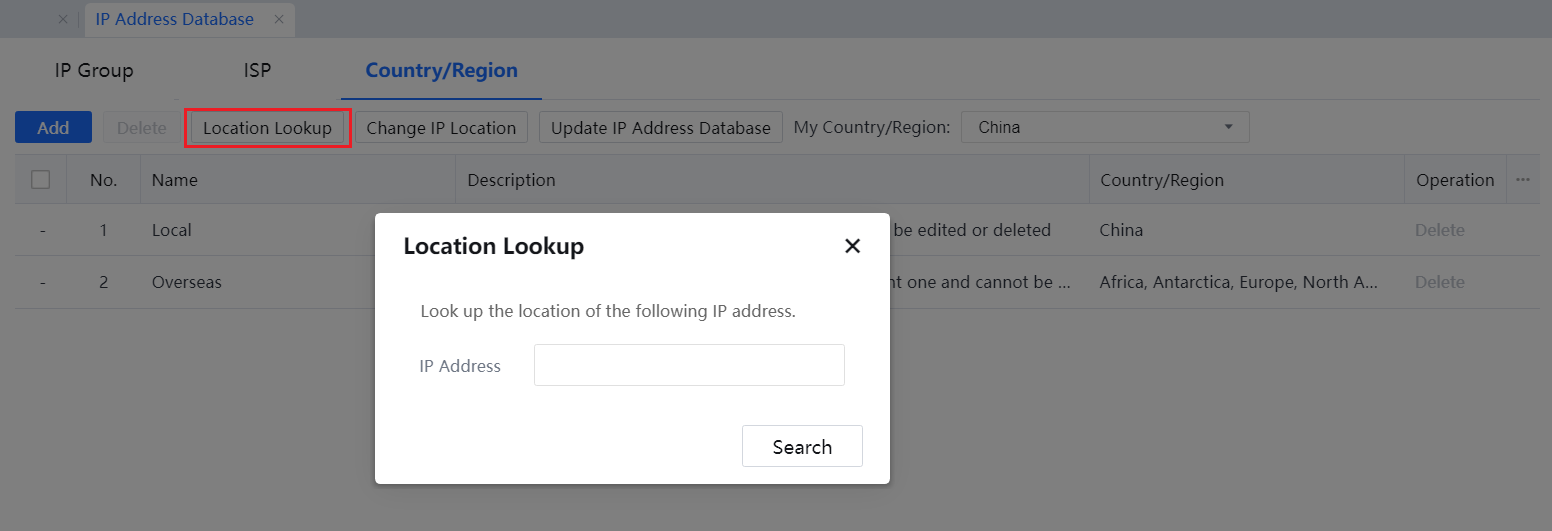Switch to the ISP tab
The image size is (1552, 531).
coord(257,70)
